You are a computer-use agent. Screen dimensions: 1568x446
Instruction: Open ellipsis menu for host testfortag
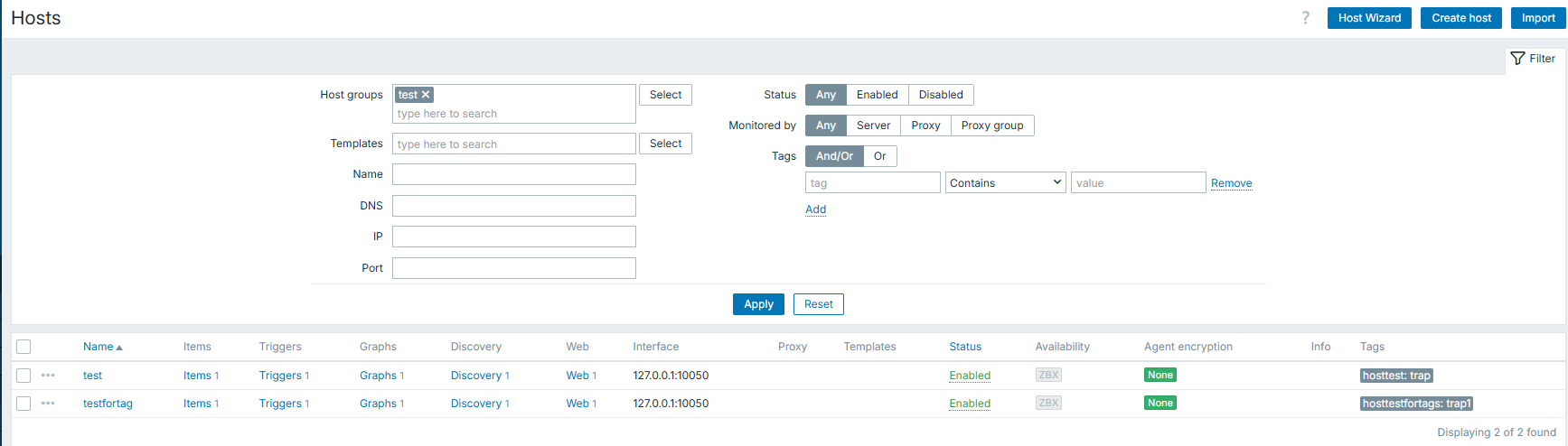click(x=48, y=404)
